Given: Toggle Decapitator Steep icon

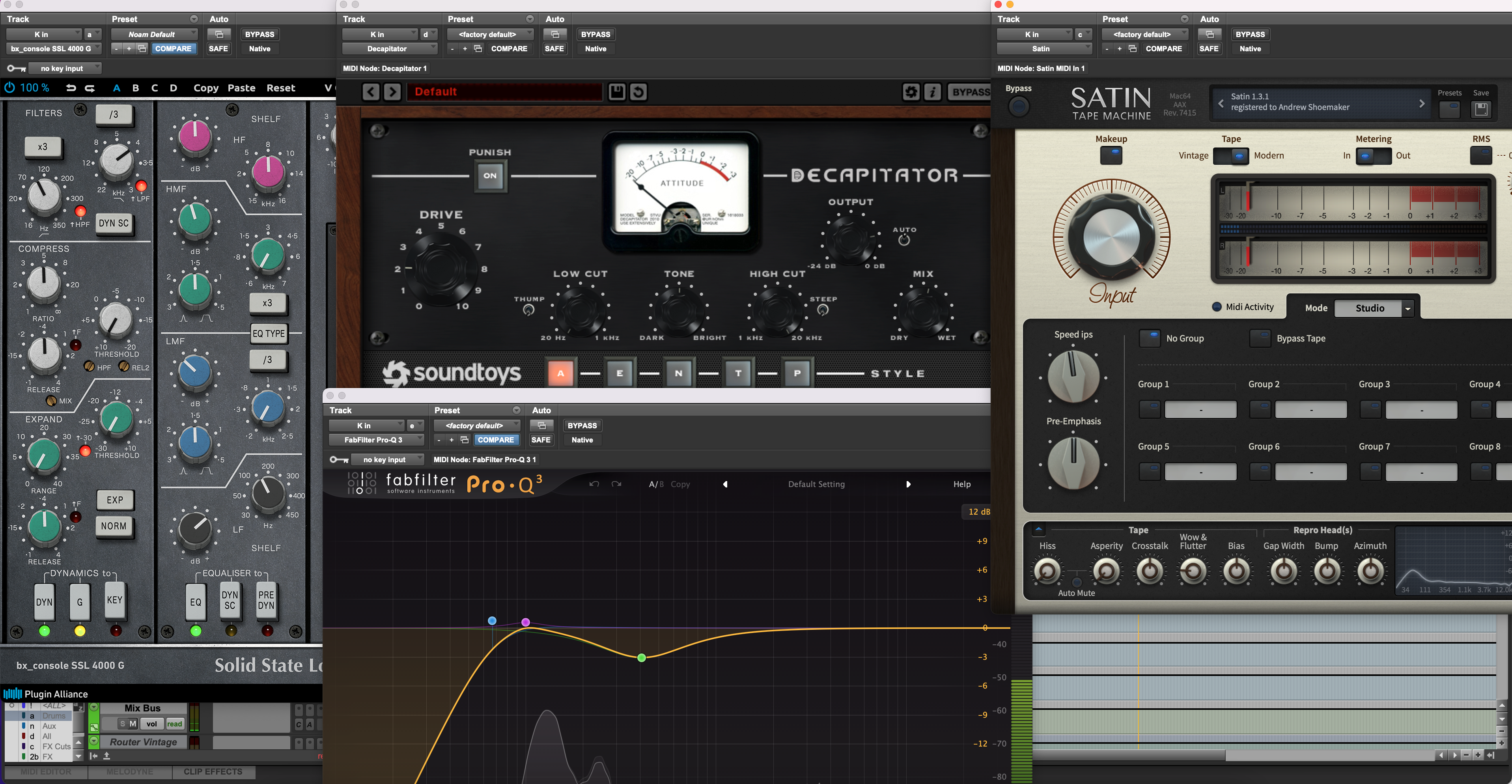Looking at the screenshot, I should [823, 310].
